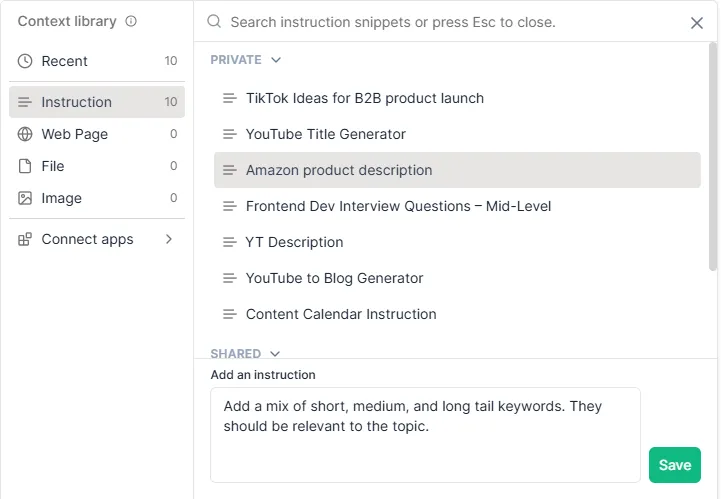
Task: Select YouTube Title Generator snippet
Action: pyautogui.click(x=325, y=134)
